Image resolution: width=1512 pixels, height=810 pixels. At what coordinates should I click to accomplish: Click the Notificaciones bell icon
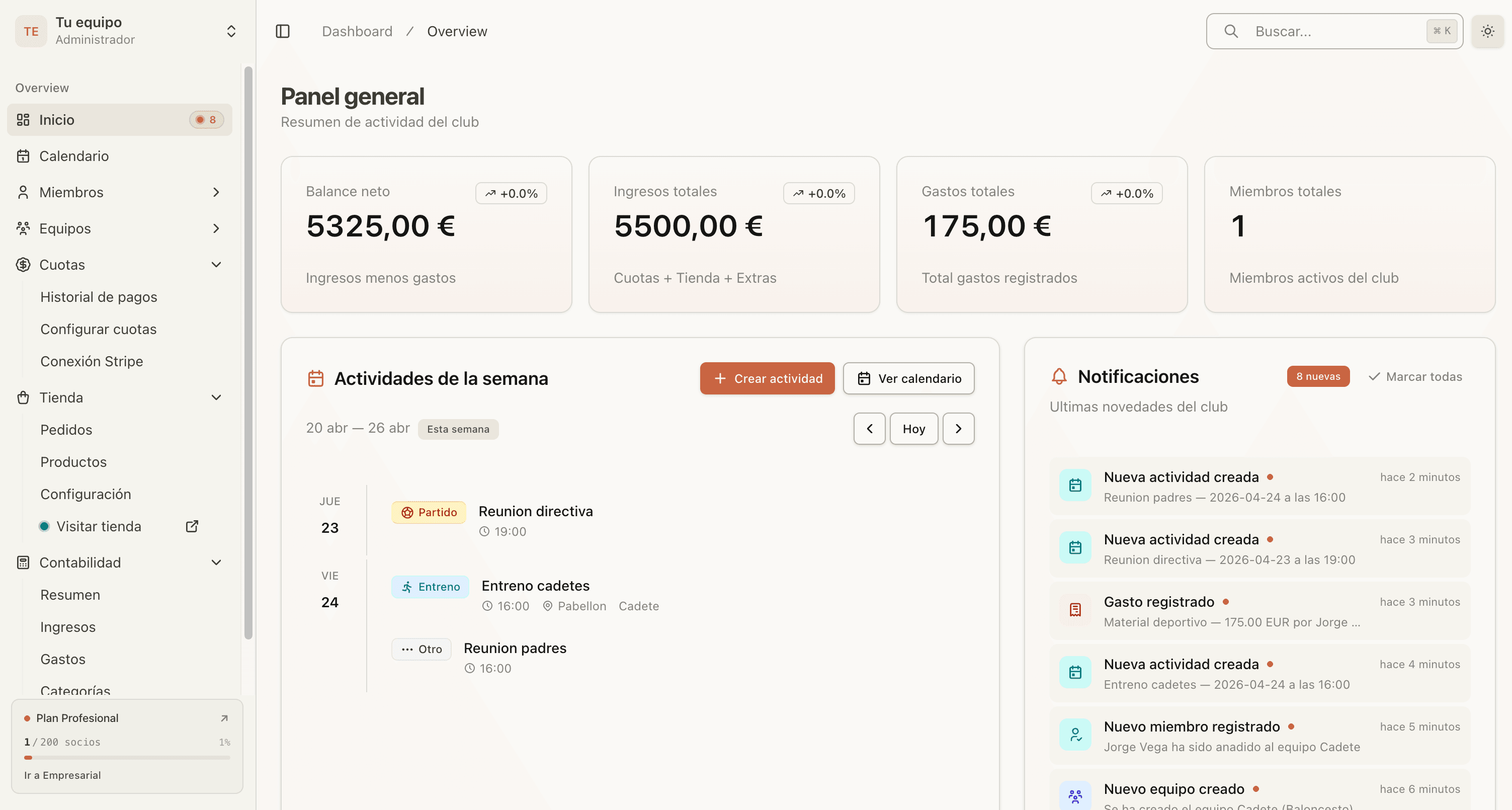point(1059,376)
